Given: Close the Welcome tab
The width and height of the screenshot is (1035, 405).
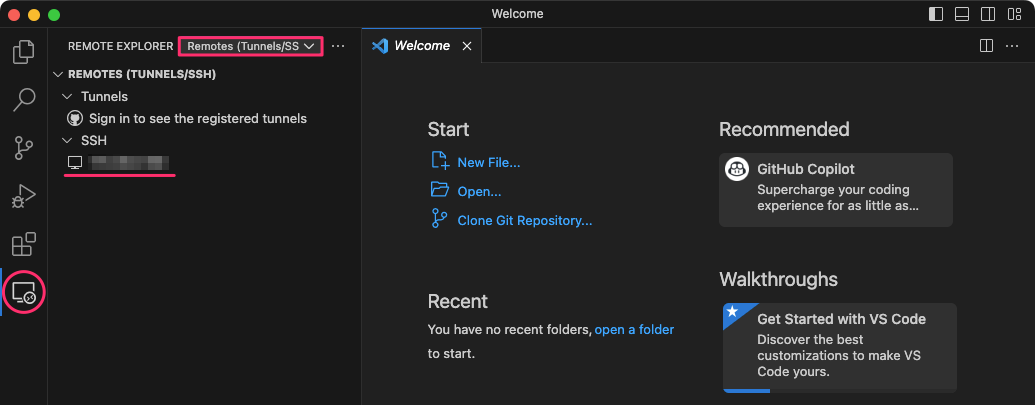Looking at the screenshot, I should (467, 46).
